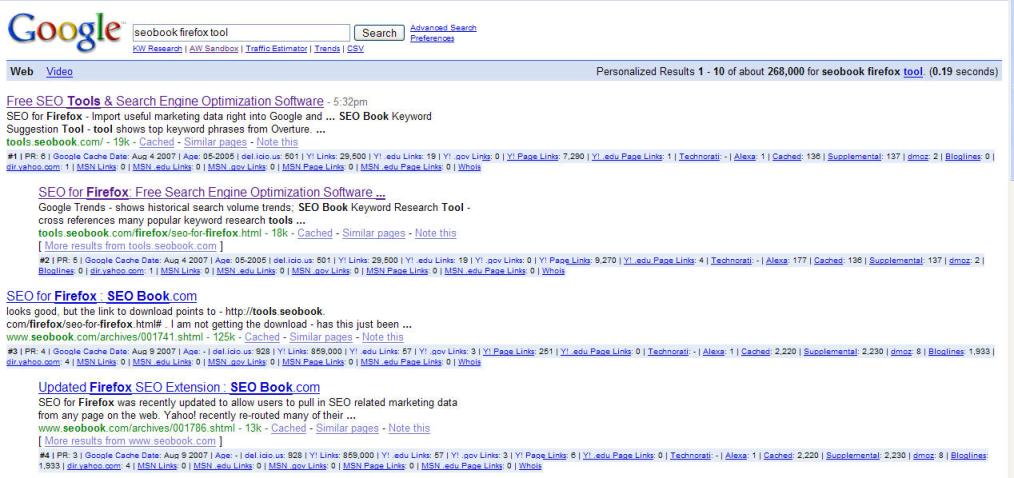Switch to the Video tab
Viewport: 1014px width, 478px height.
point(59,71)
